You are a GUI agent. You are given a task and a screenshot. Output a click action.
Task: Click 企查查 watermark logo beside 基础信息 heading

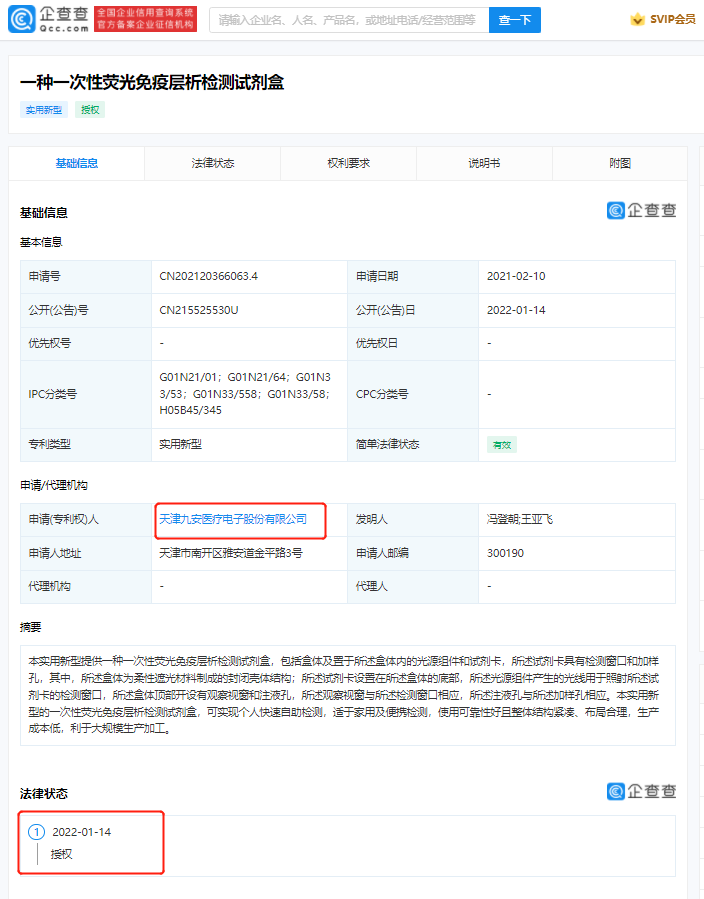point(641,210)
